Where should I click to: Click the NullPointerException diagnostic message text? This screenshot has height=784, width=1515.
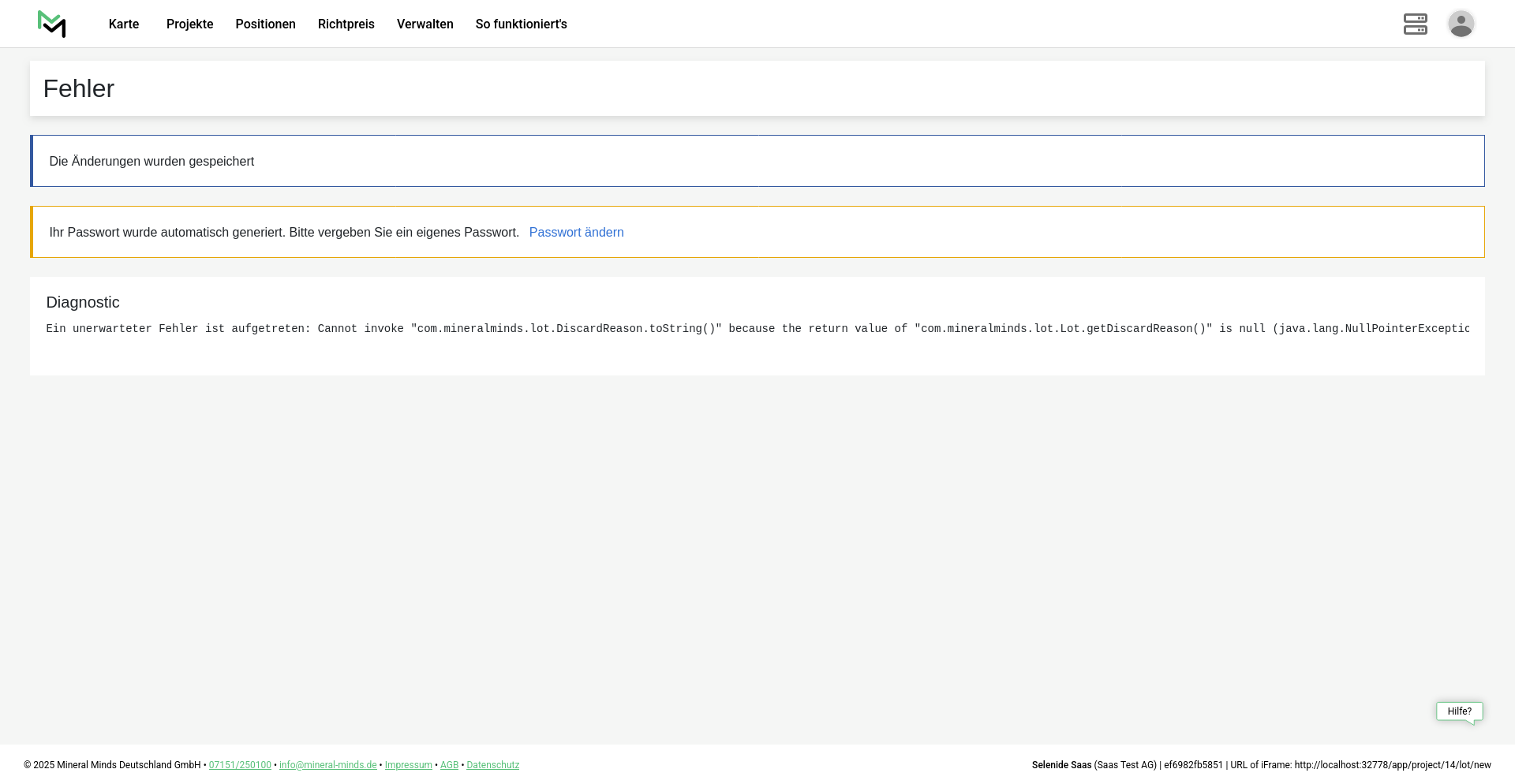757,329
